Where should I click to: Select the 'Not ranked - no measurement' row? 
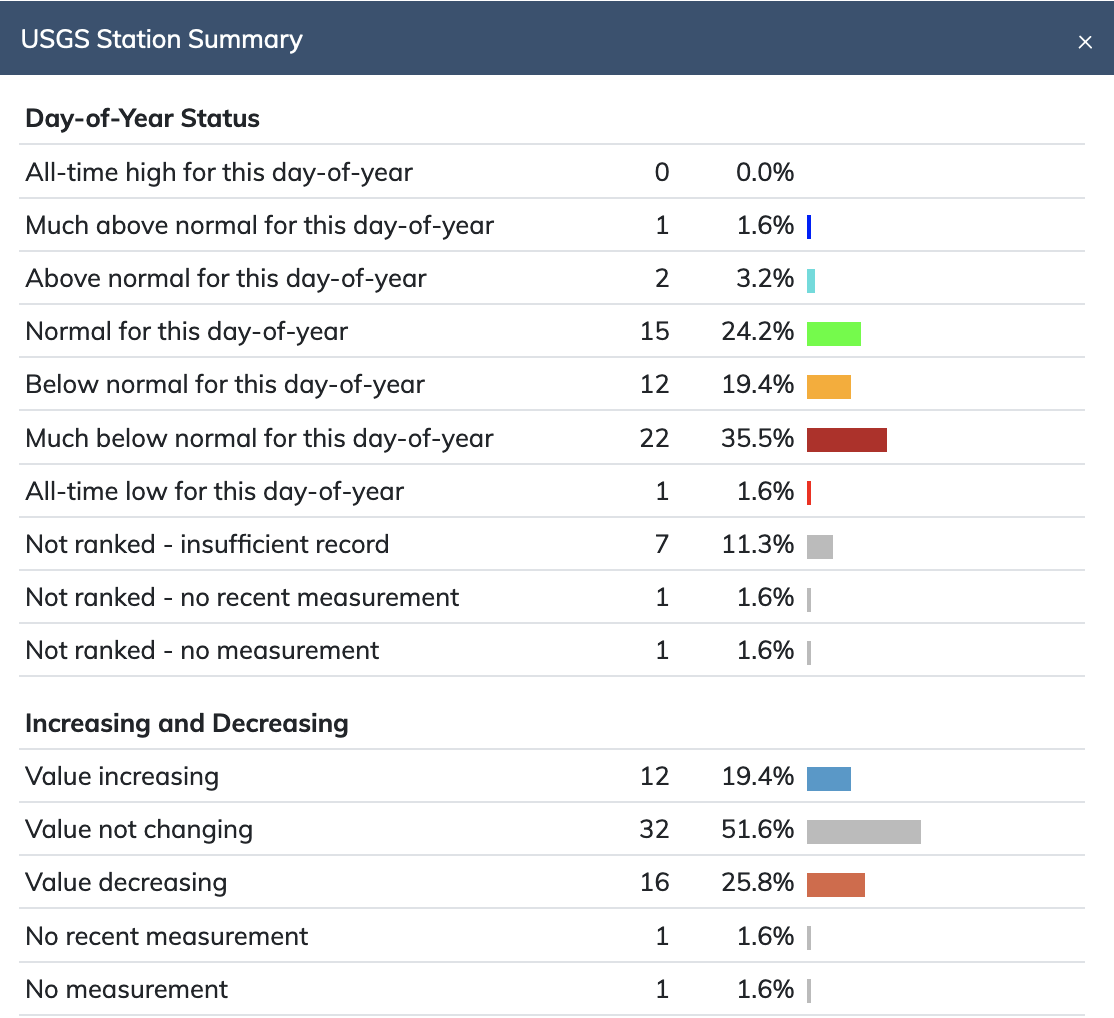pyautogui.click(x=202, y=651)
